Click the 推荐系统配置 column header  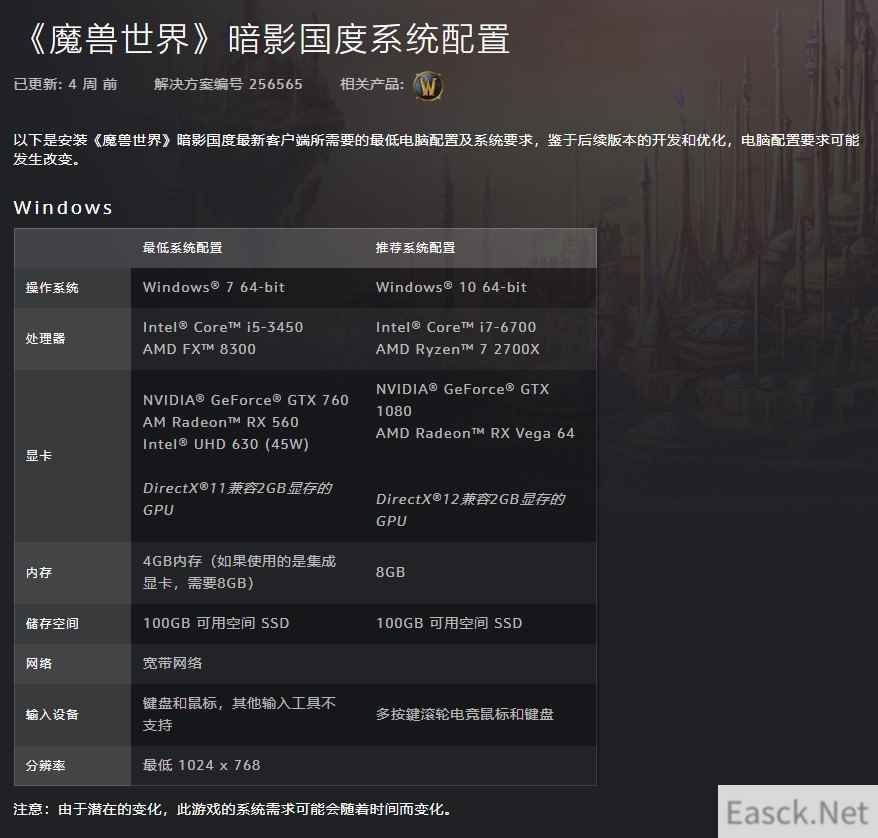pos(415,247)
